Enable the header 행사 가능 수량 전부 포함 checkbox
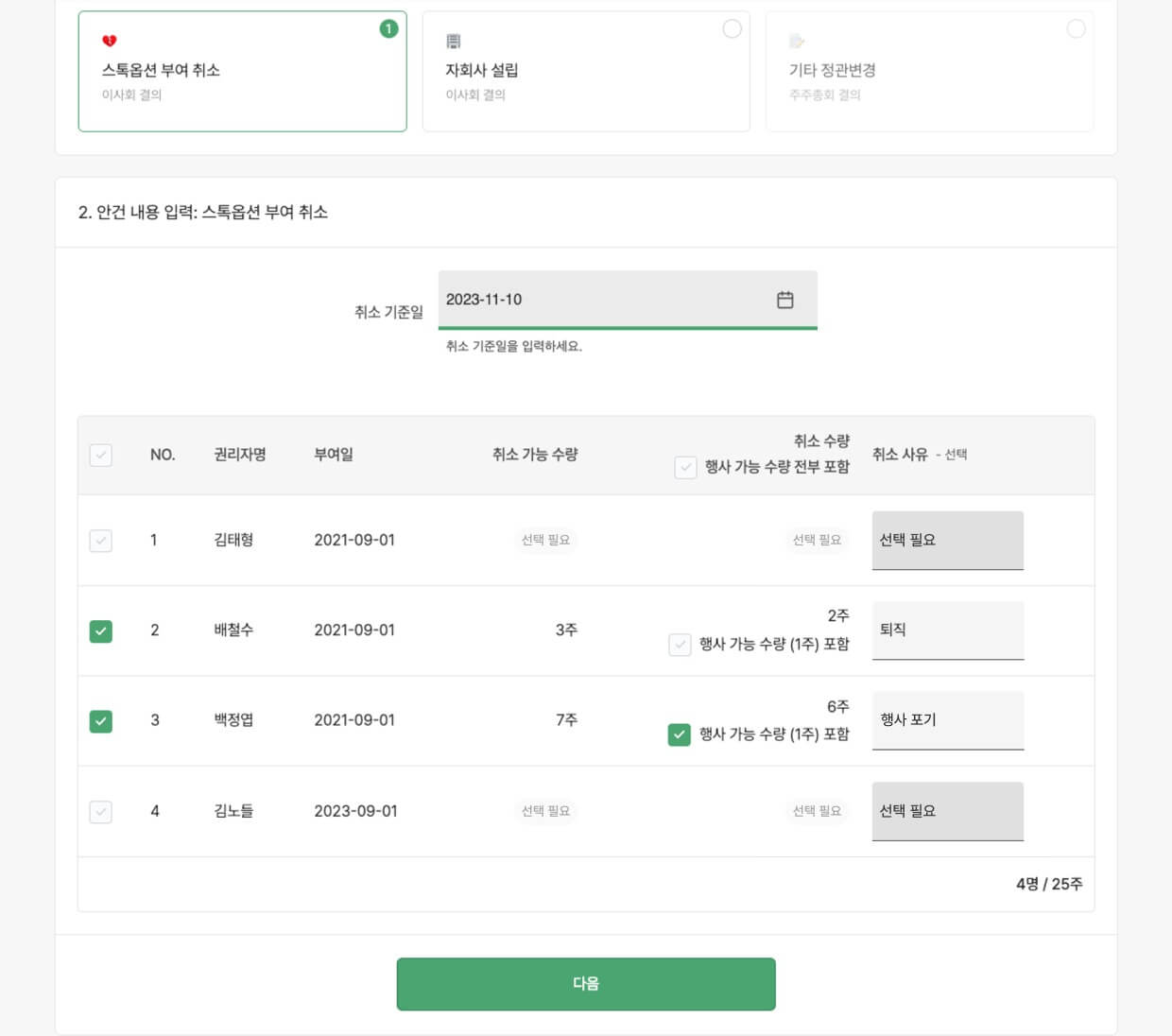 pos(686,466)
